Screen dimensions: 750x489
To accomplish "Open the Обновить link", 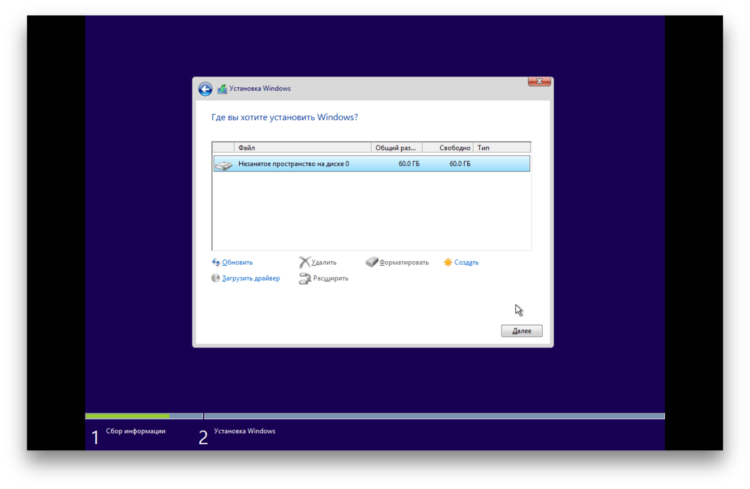I will click(x=237, y=262).
